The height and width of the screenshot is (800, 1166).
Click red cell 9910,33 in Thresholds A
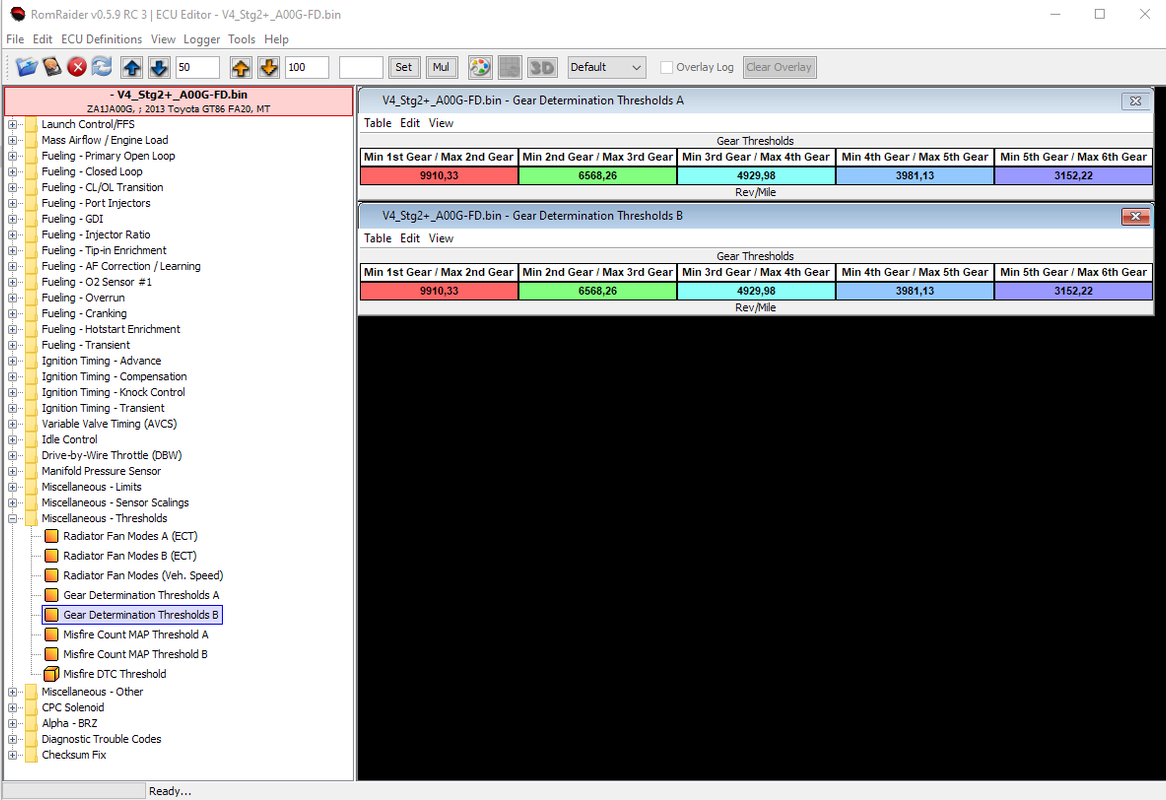click(x=439, y=175)
